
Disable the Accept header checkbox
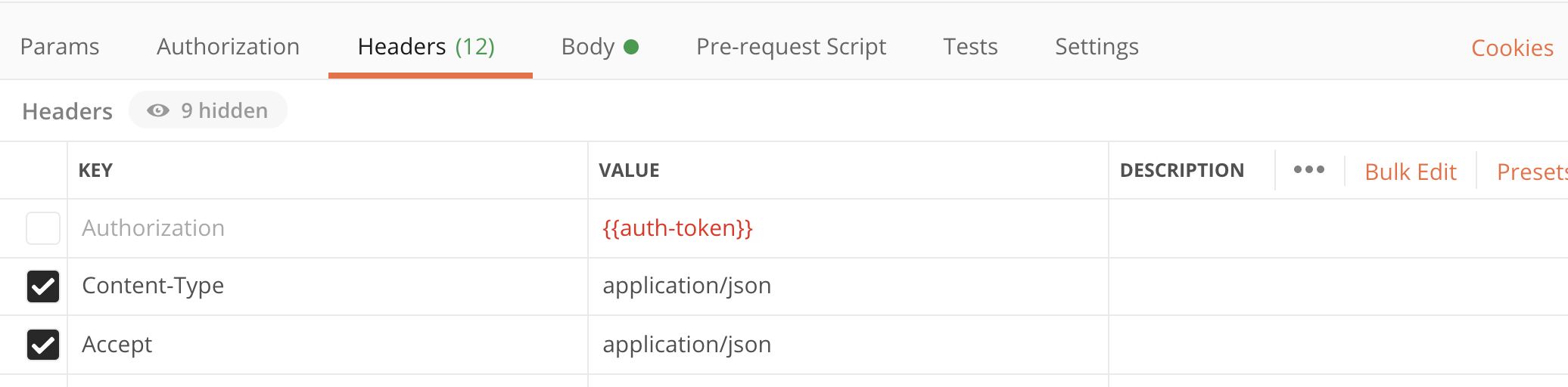click(x=43, y=345)
